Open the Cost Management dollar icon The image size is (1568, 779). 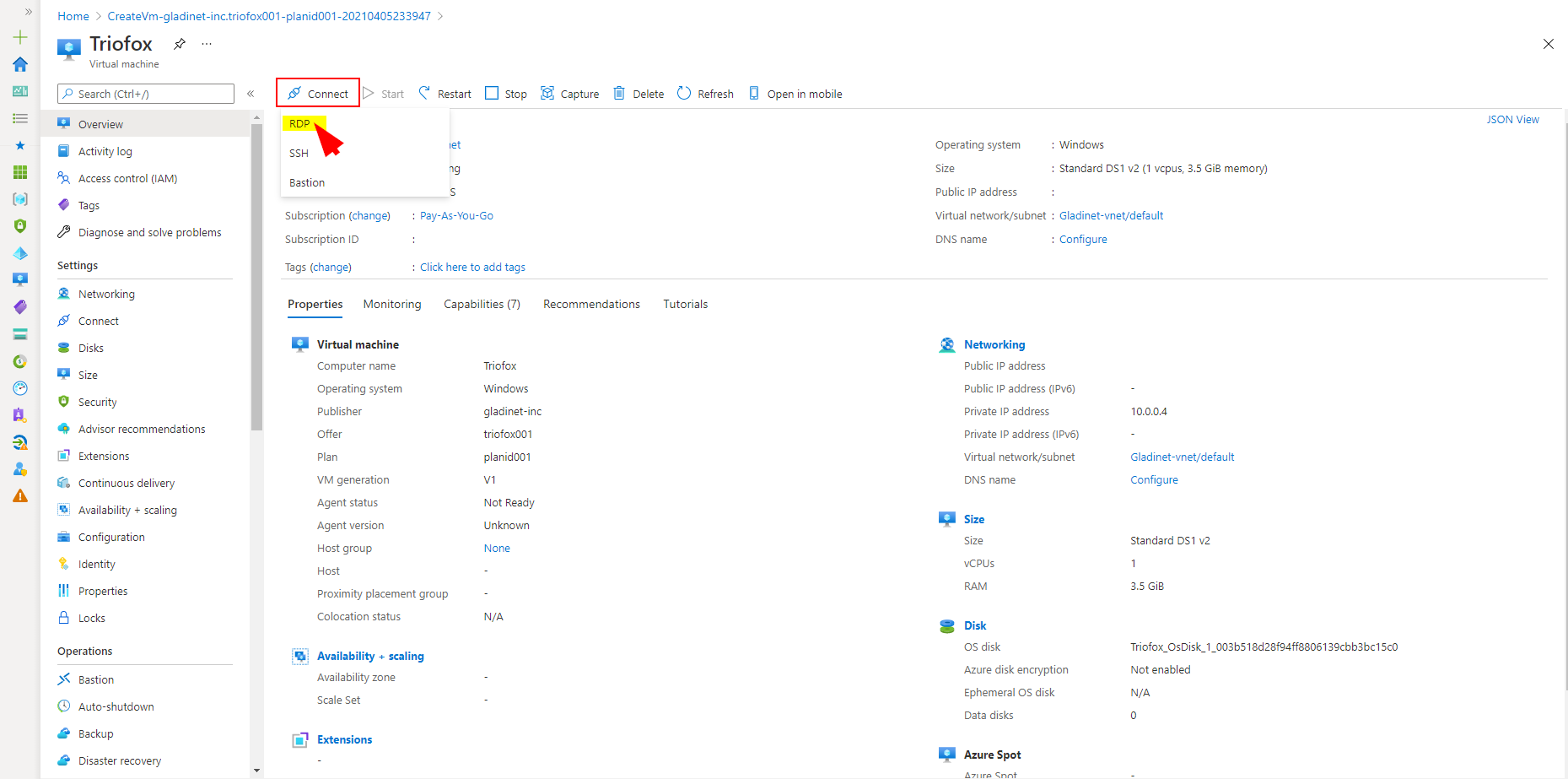point(20,361)
